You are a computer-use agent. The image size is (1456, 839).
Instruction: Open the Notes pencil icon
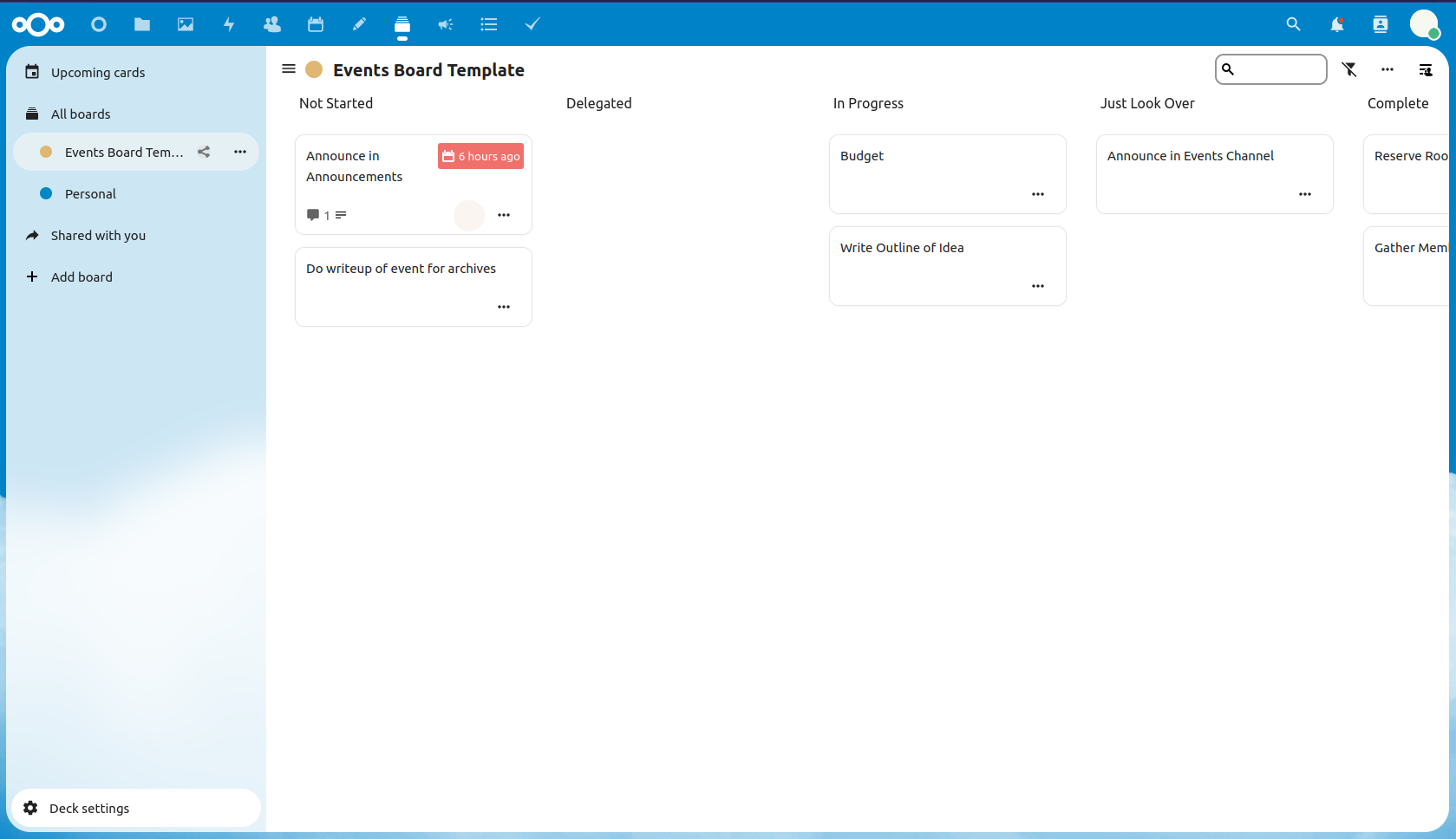click(359, 24)
